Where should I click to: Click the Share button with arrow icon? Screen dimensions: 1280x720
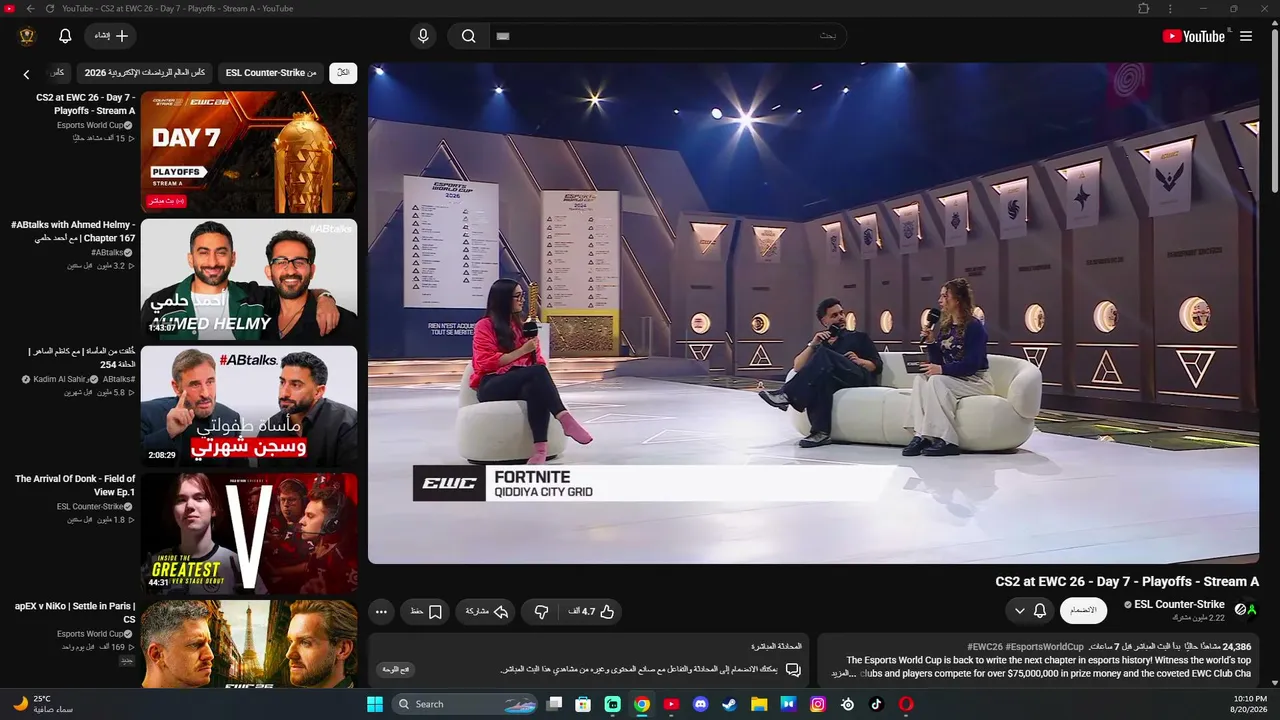click(x=487, y=611)
